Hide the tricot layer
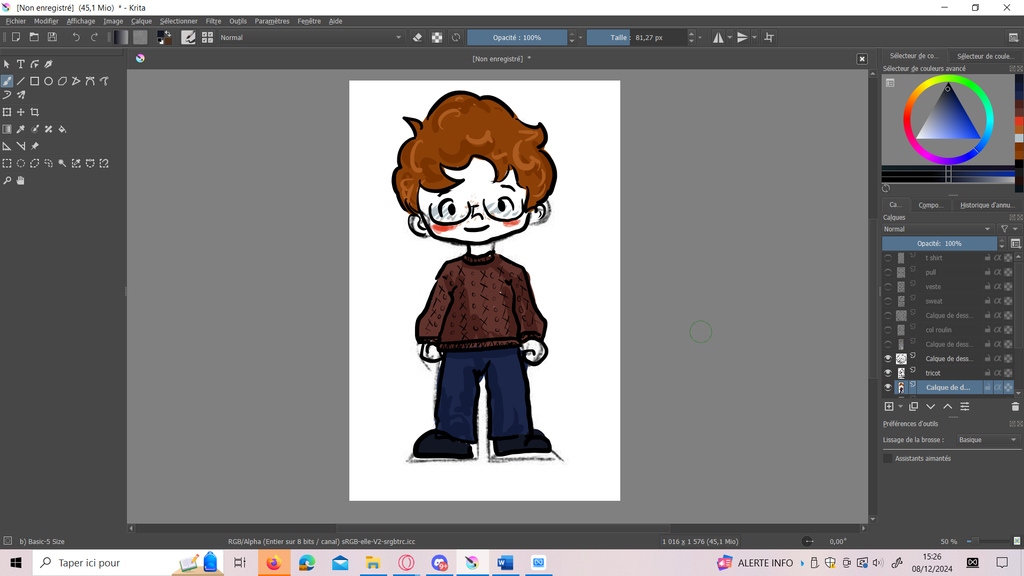 pyautogui.click(x=888, y=373)
